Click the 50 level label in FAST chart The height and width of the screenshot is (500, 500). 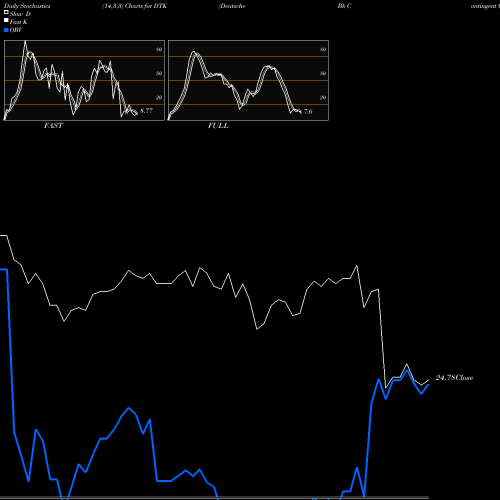(159, 73)
